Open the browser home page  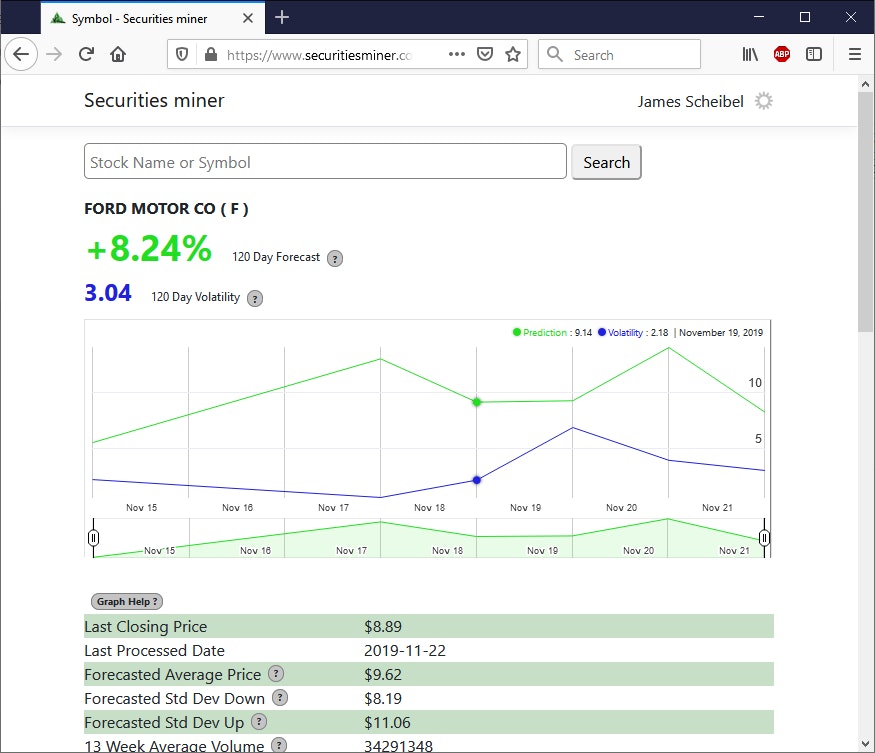pos(118,54)
